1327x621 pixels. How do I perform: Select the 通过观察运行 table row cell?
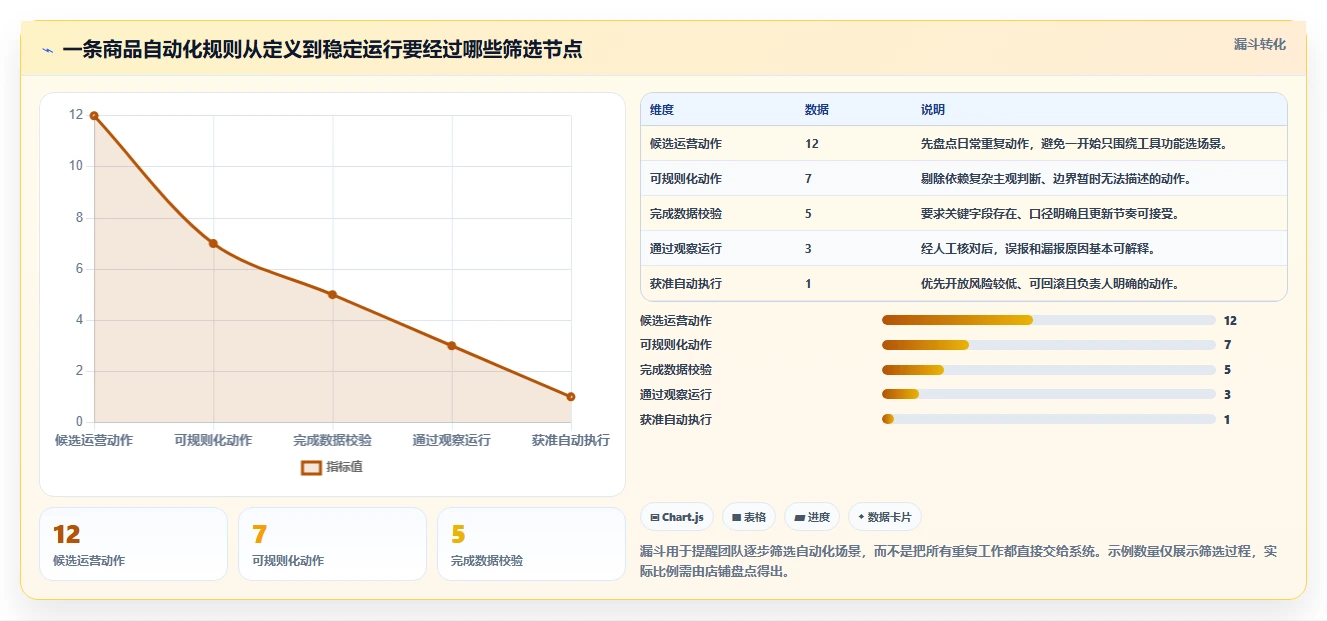[686, 249]
